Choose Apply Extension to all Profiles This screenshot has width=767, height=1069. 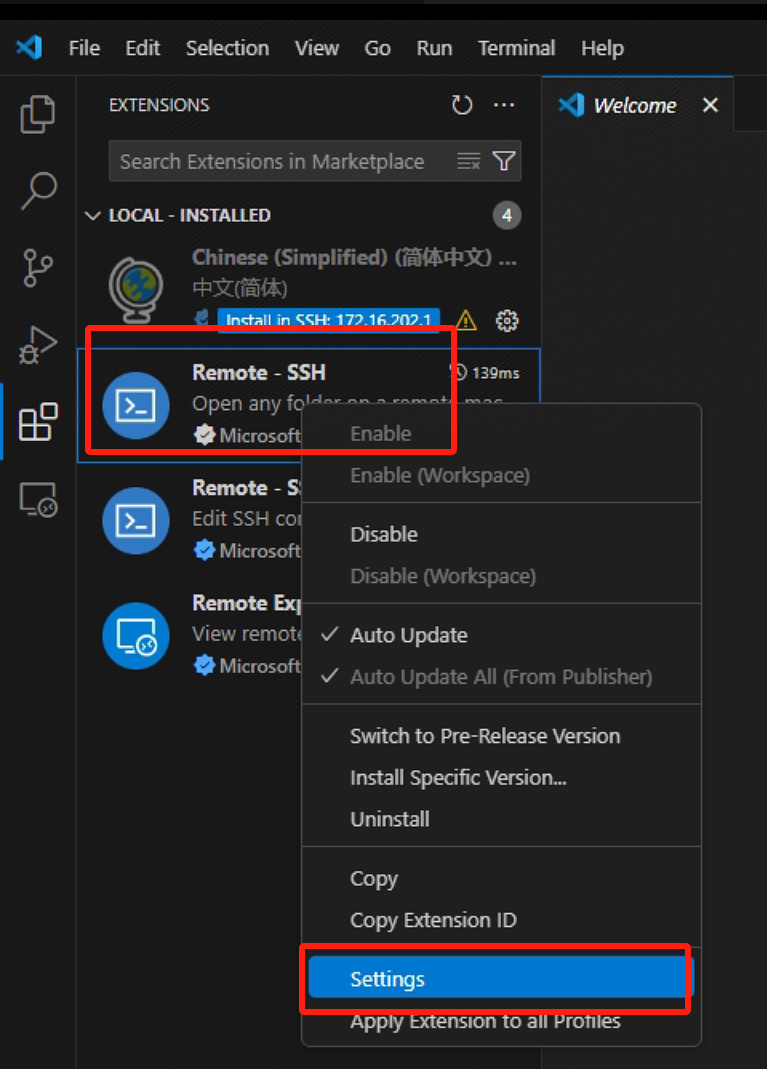(501, 1021)
